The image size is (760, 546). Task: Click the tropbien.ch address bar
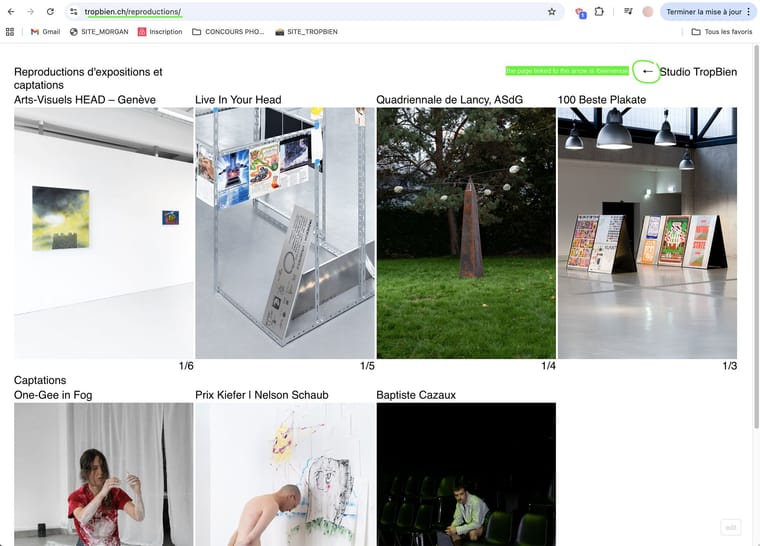(300, 12)
